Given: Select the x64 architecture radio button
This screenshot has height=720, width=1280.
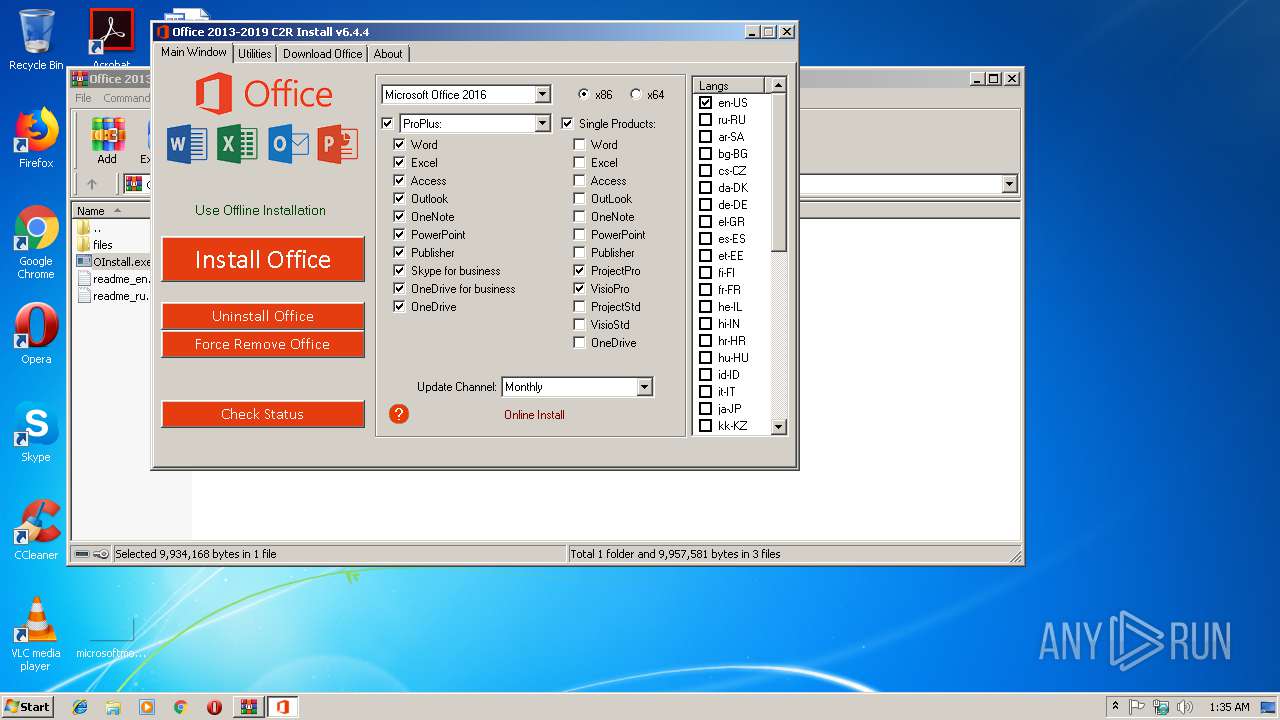Looking at the screenshot, I should pyautogui.click(x=636, y=95).
